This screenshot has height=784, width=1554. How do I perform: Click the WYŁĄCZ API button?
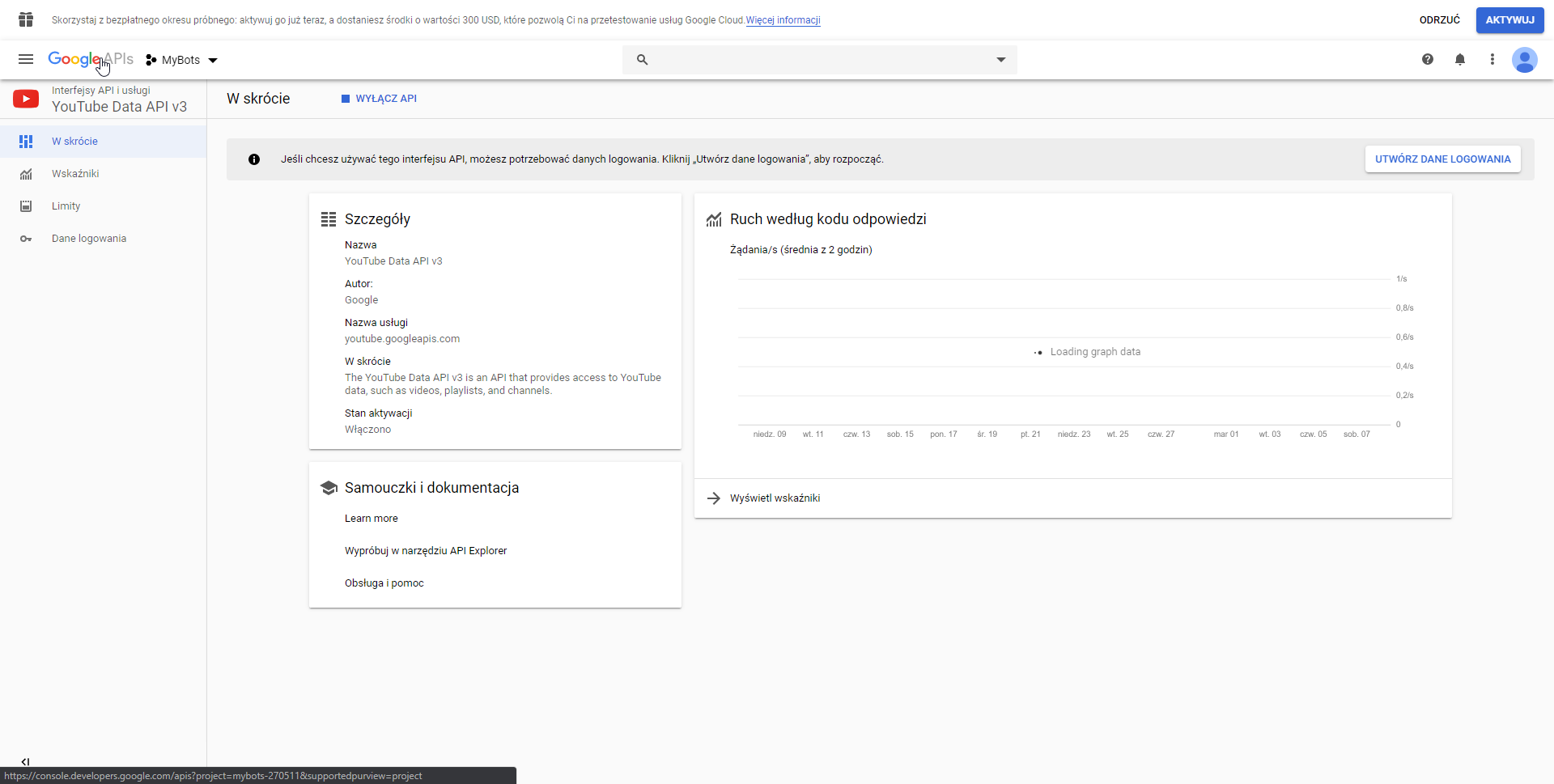[x=379, y=99]
